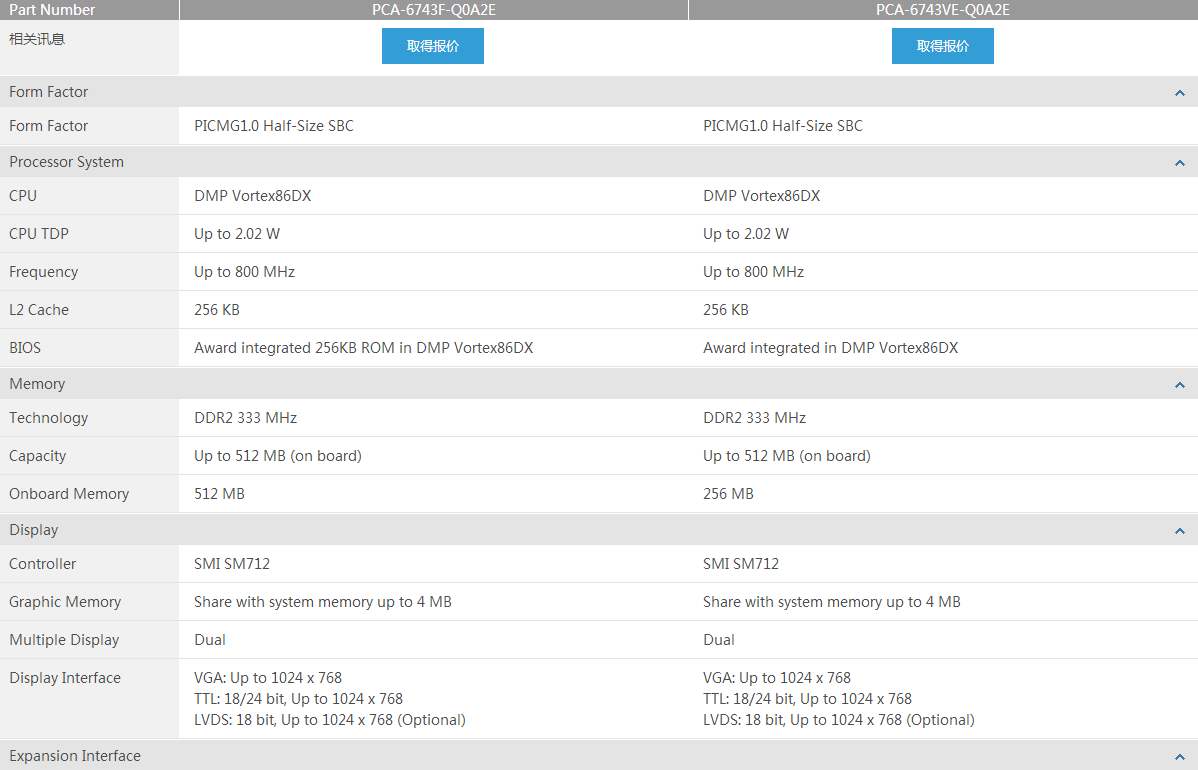The height and width of the screenshot is (770, 1198).
Task: Select the '256 MB' onboard memory value
Action: tap(728, 493)
